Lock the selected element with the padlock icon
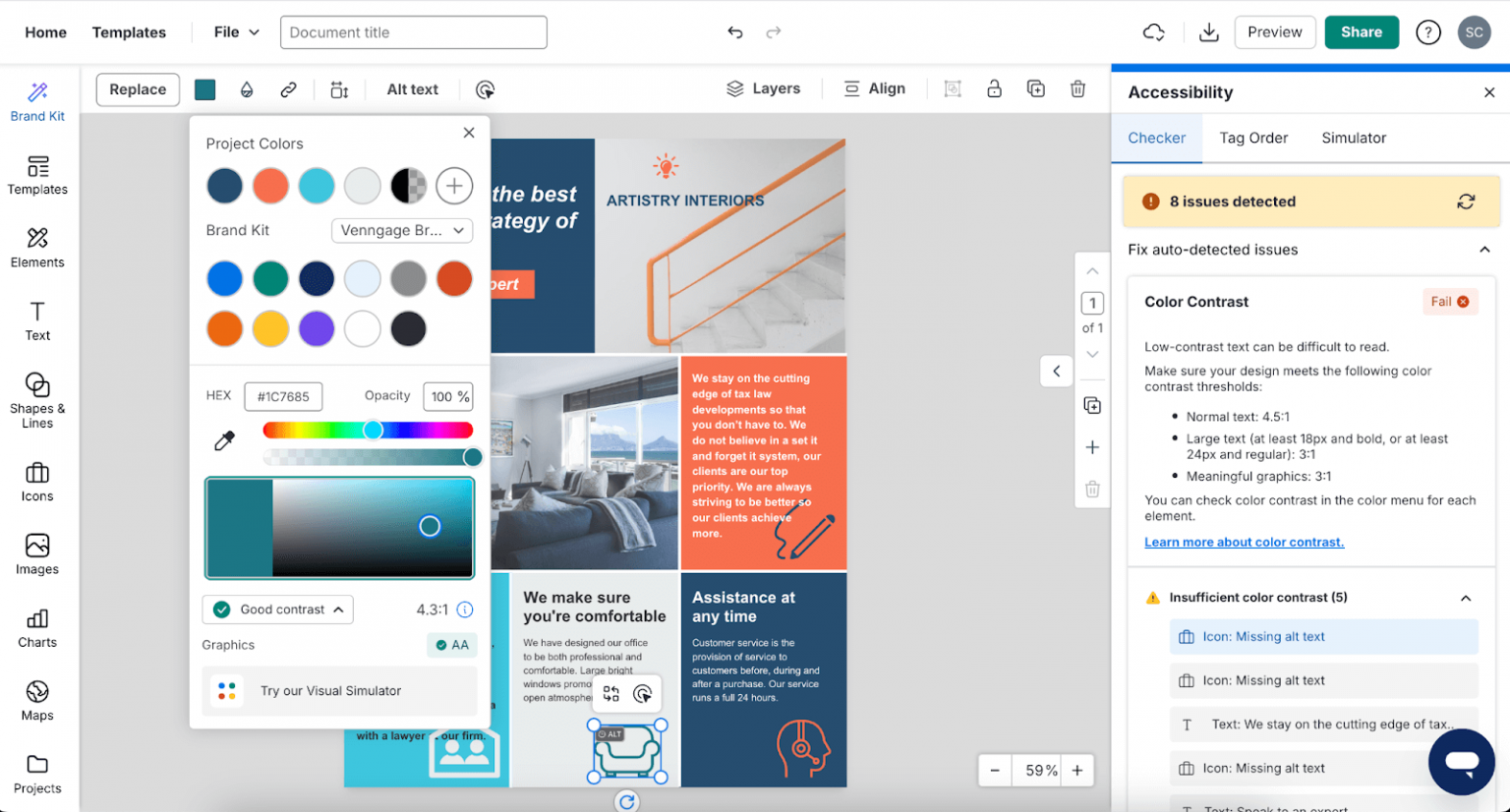Viewport: 1510px width, 812px height. pyautogui.click(x=995, y=88)
